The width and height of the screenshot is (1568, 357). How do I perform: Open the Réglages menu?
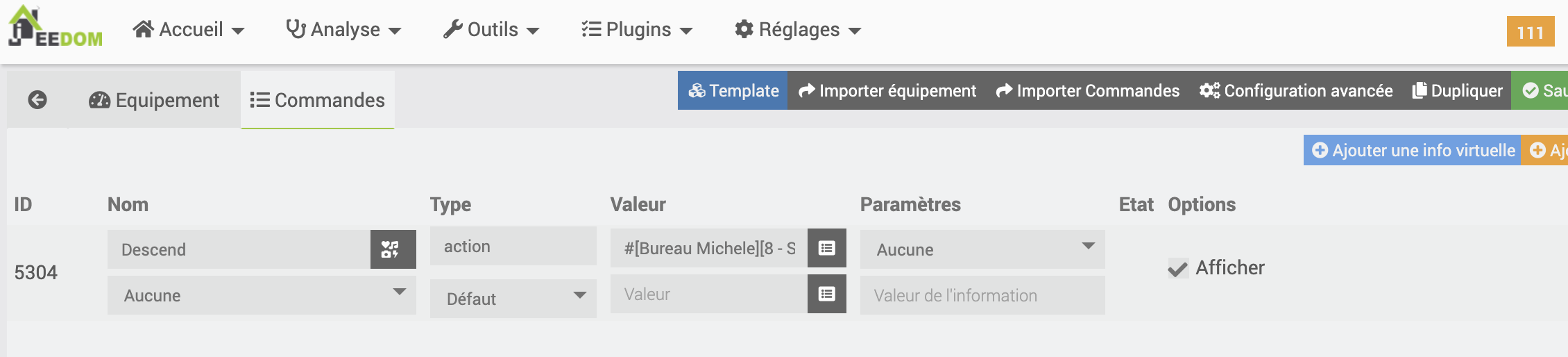(x=798, y=30)
